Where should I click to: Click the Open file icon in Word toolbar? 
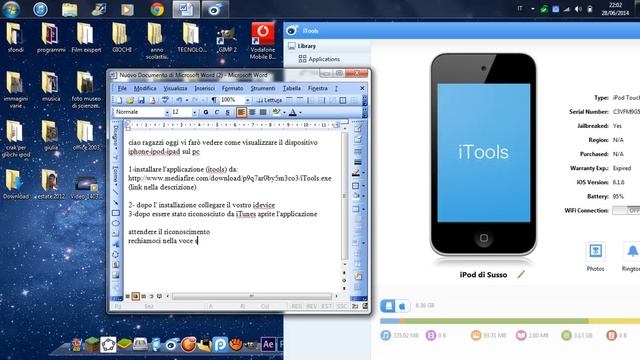tap(130, 100)
